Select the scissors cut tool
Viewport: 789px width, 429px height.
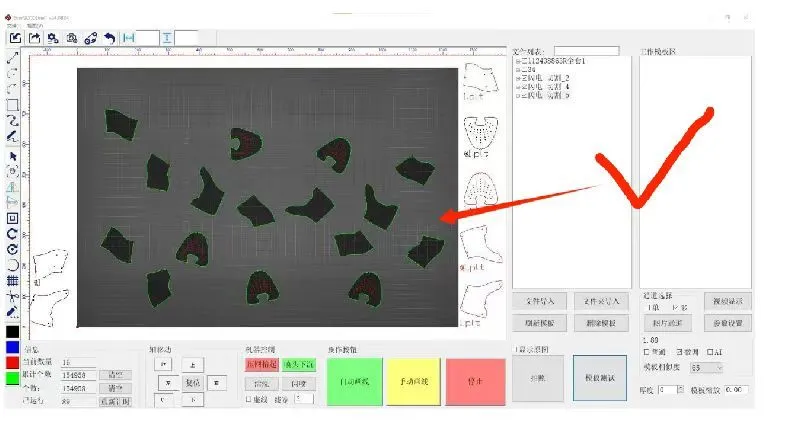pos(13,297)
